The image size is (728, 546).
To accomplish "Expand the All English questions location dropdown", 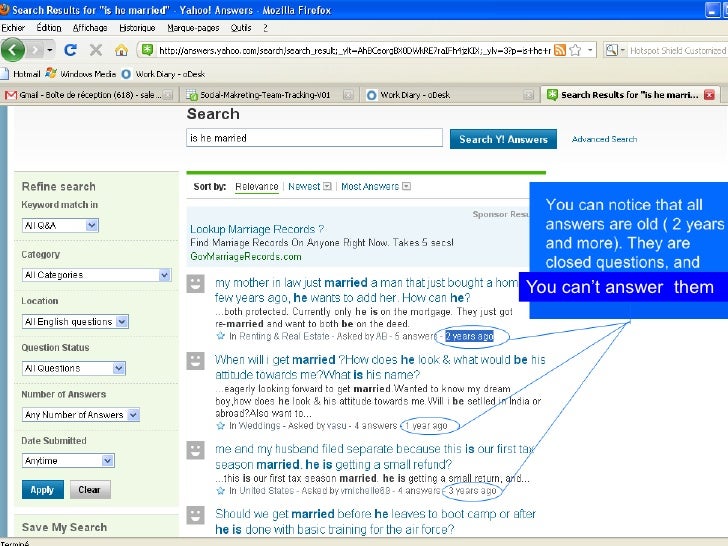I will (x=75, y=321).
